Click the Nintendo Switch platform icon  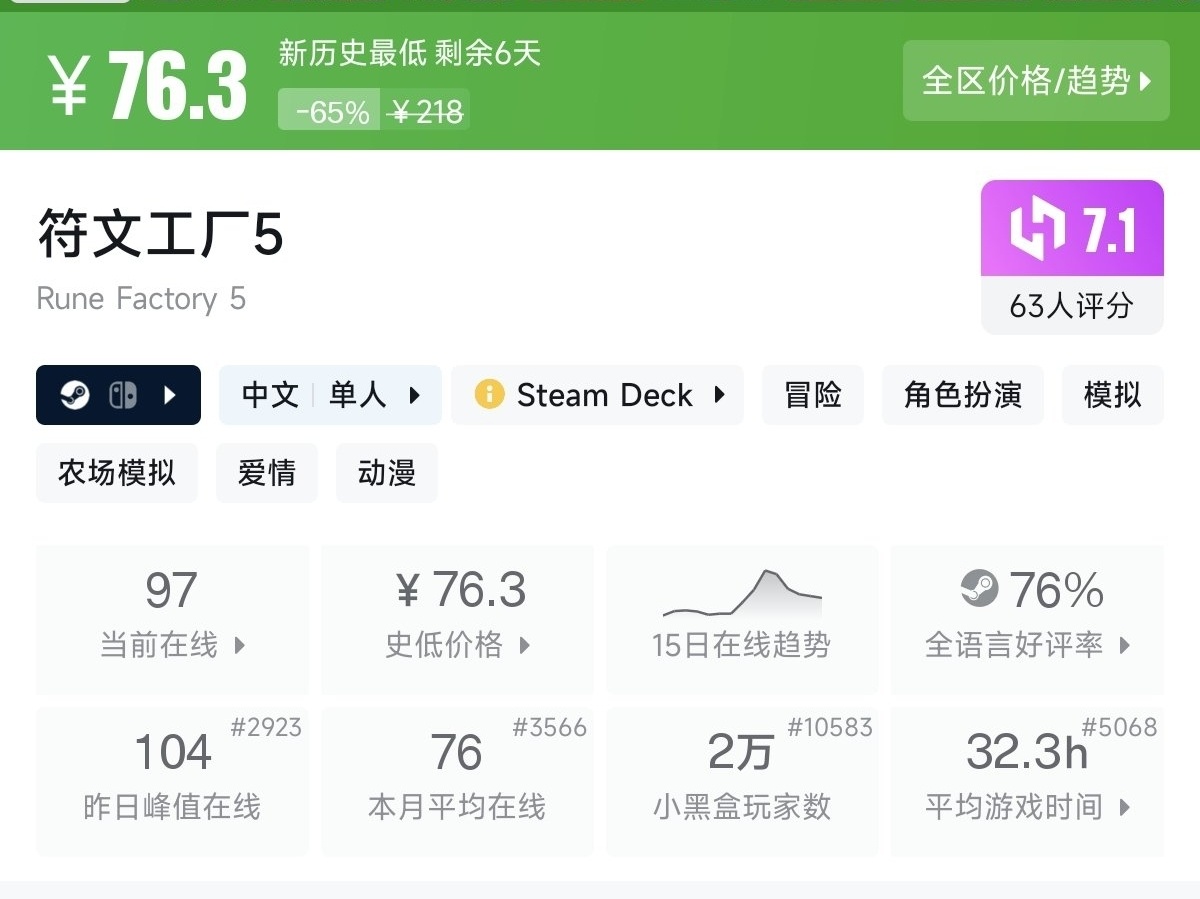(122, 395)
